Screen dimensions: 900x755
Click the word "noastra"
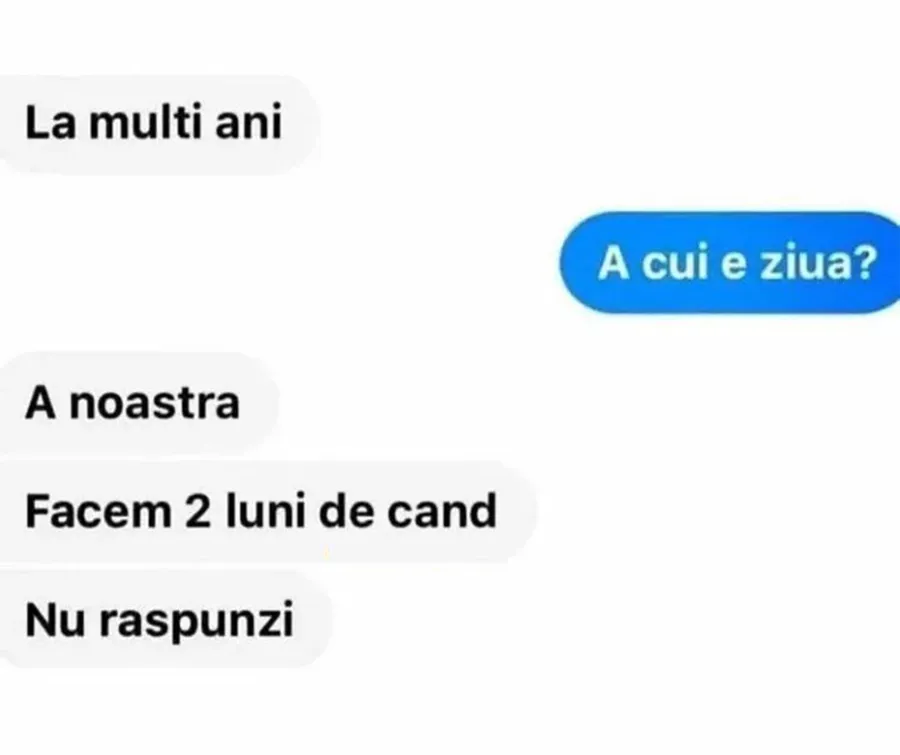154,403
